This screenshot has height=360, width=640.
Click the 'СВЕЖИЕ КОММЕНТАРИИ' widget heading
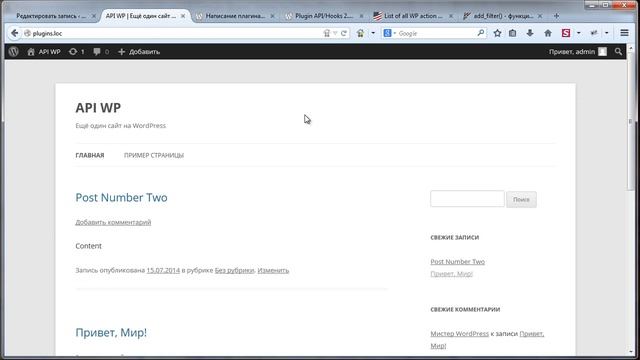click(x=465, y=309)
